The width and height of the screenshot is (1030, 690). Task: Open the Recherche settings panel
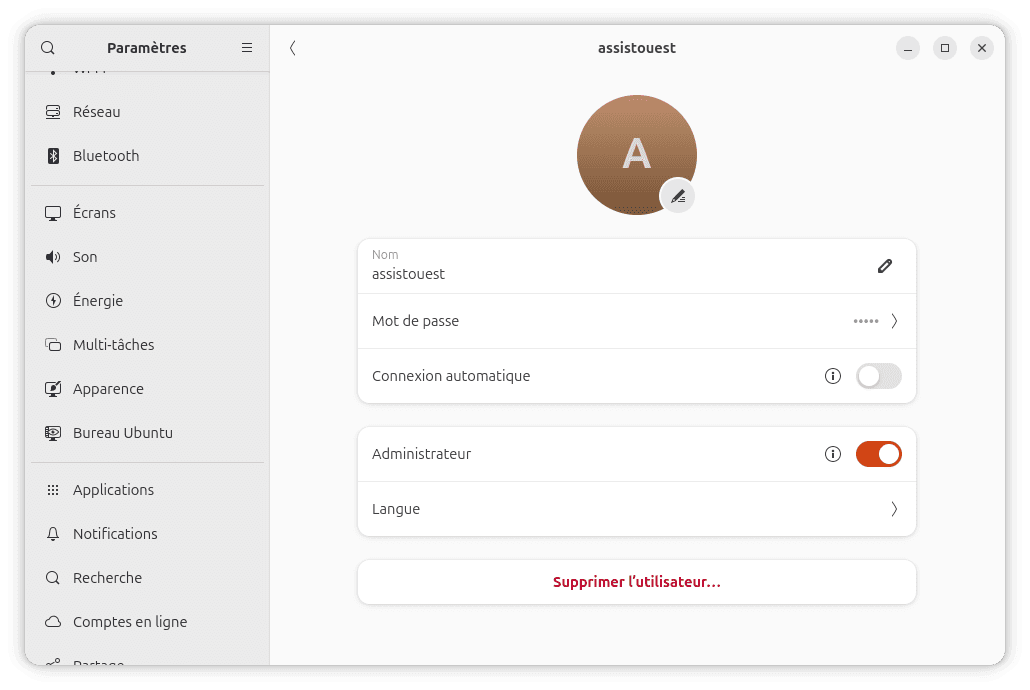(147, 578)
